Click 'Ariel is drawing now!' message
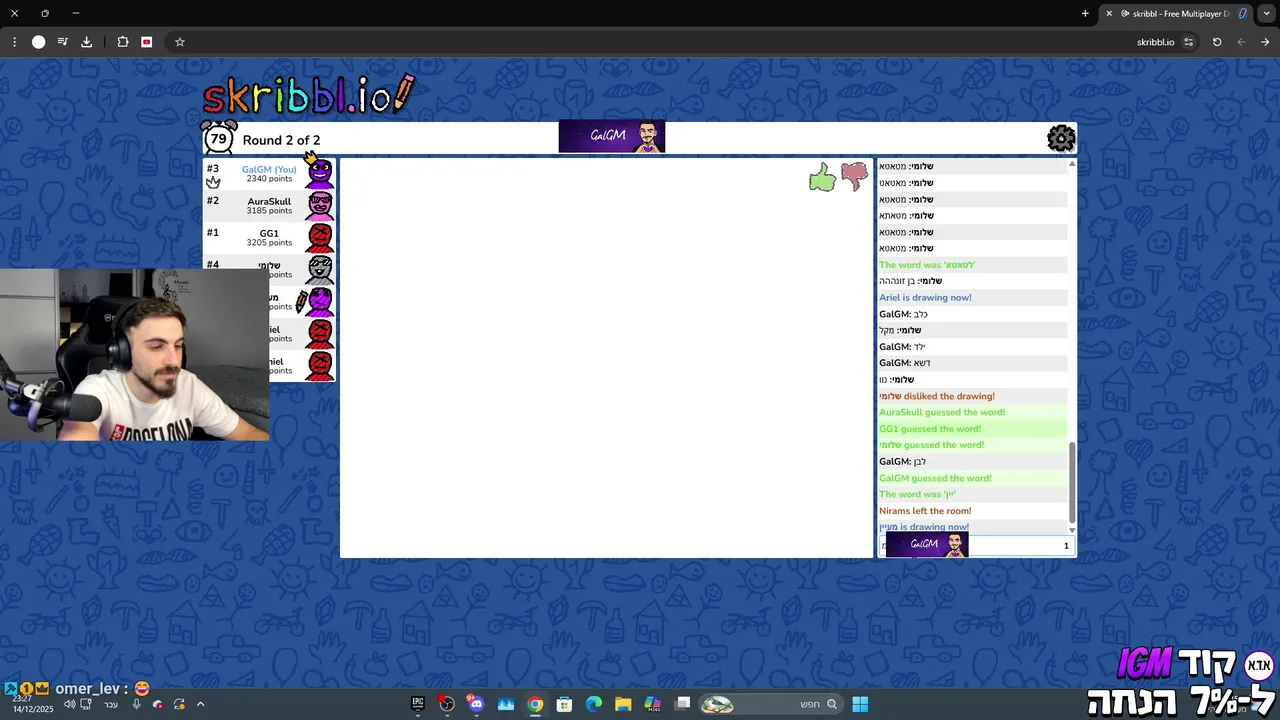Screen dimensions: 1280x720 (925, 297)
